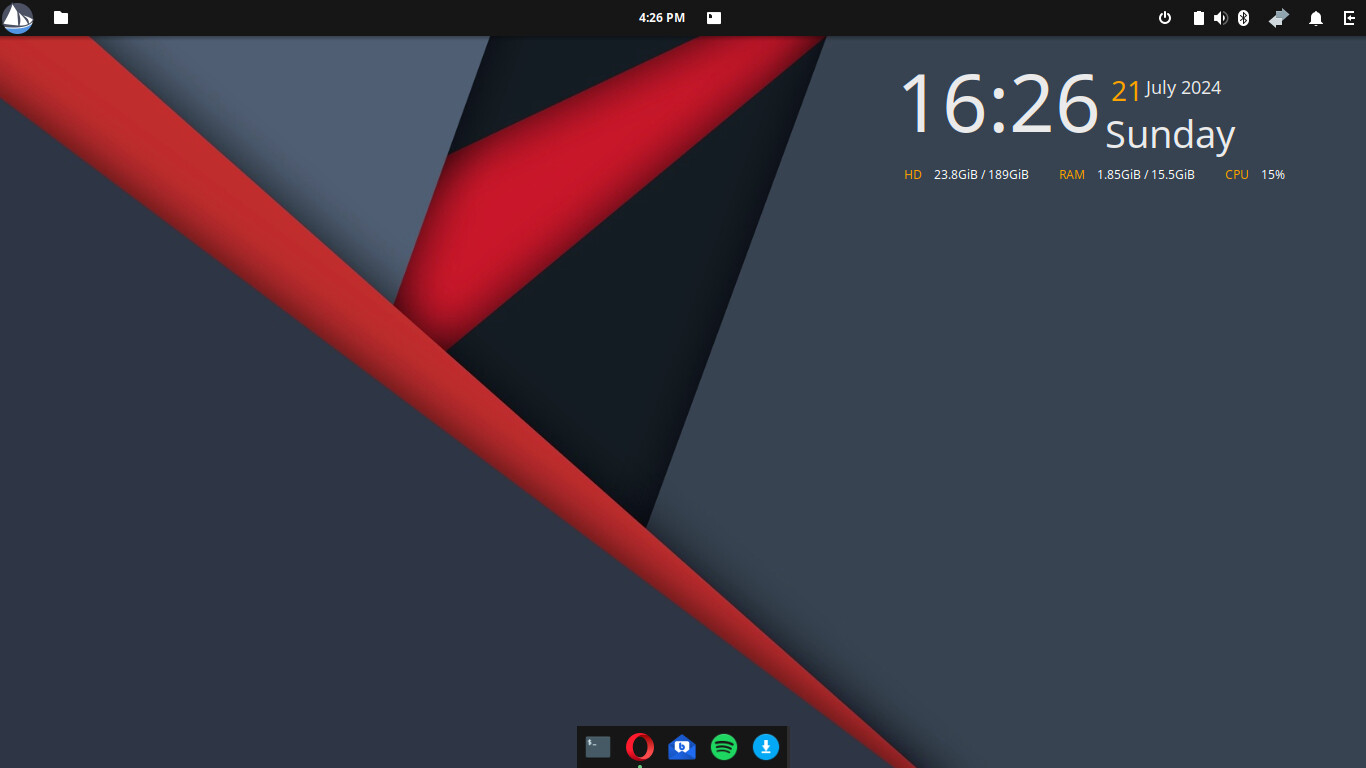This screenshot has width=1366, height=768.
Task: Open the Solus Budgie application menu
Action: 18,18
